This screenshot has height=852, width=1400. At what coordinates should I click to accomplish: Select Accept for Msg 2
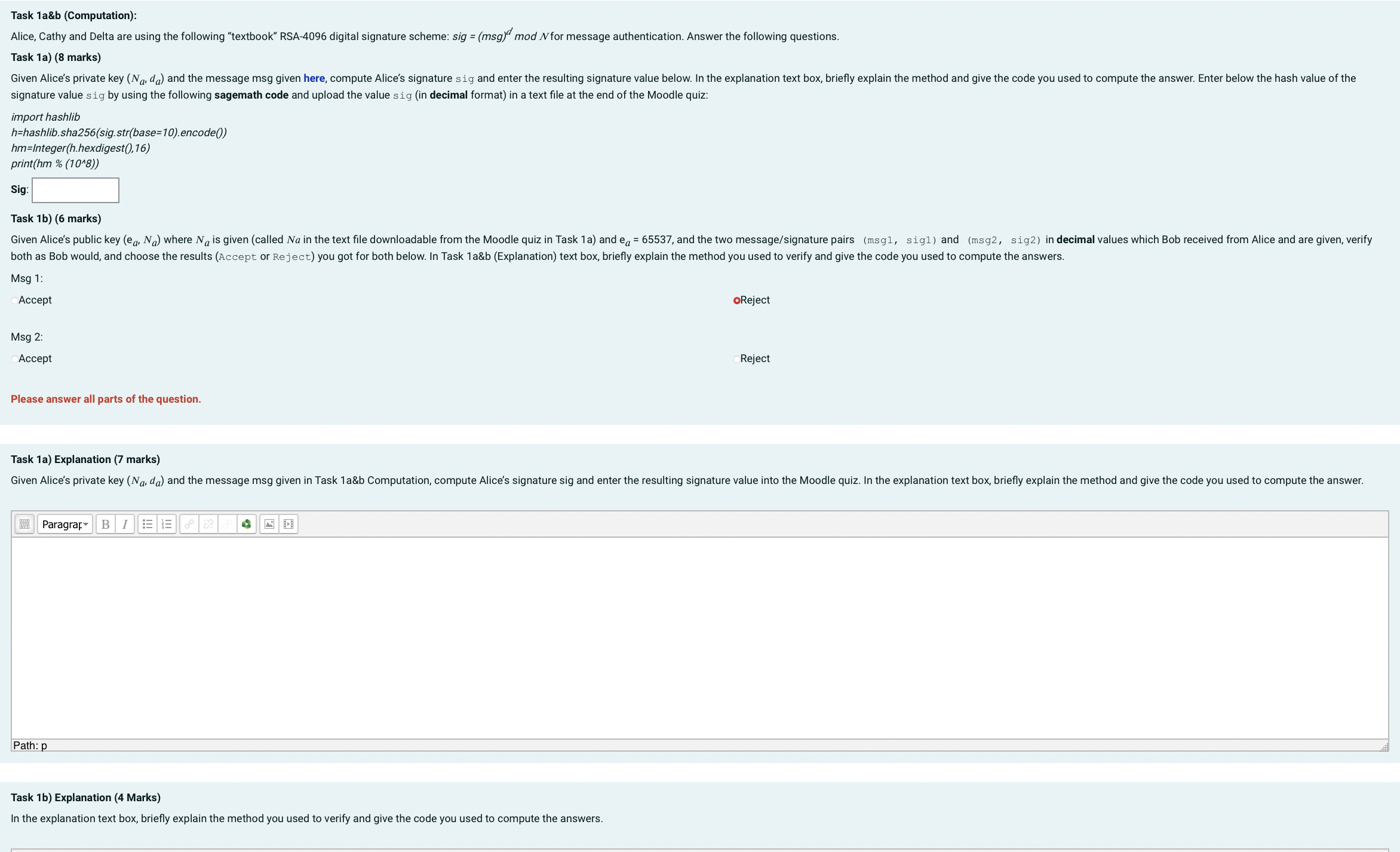pyautogui.click(x=15, y=359)
